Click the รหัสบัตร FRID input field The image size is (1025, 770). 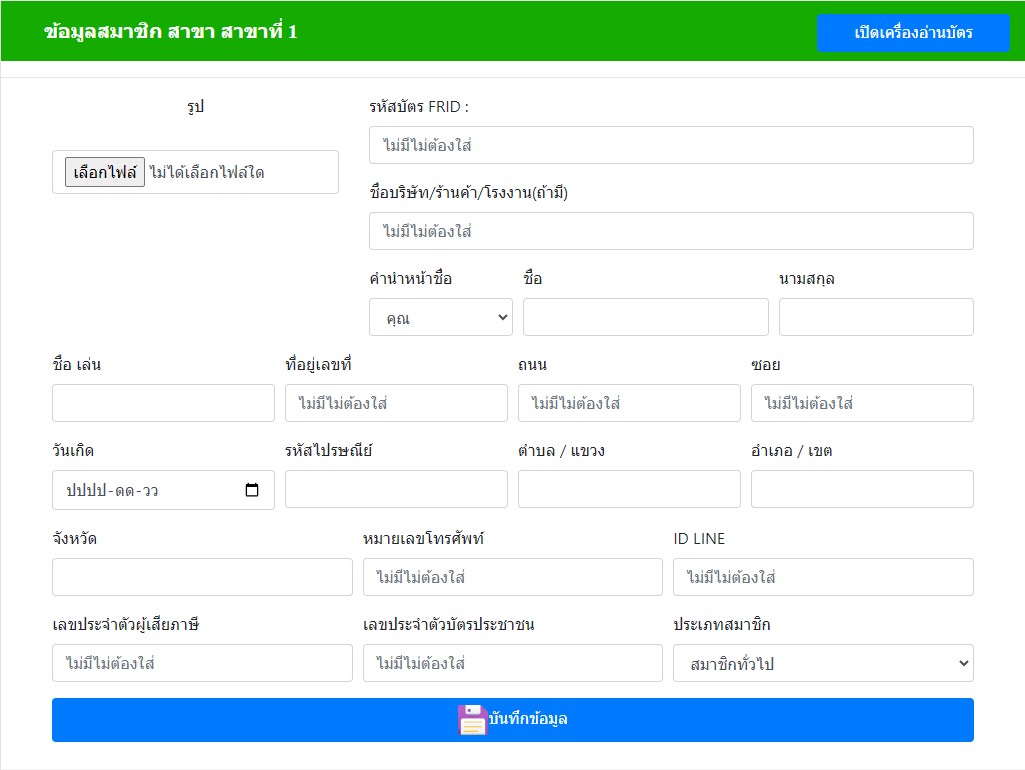(x=670, y=145)
